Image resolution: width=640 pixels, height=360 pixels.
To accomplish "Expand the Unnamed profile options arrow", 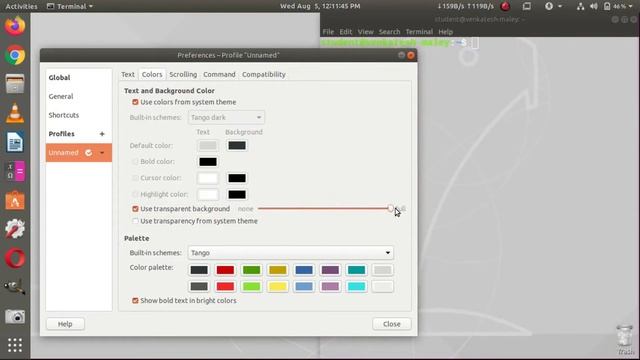I will pos(102,153).
